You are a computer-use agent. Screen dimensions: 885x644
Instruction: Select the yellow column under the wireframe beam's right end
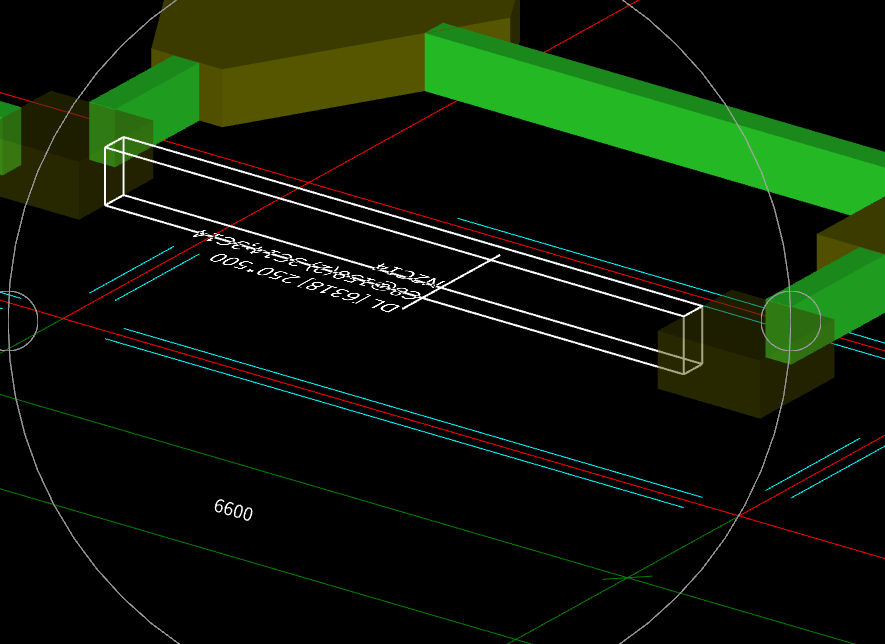745,356
